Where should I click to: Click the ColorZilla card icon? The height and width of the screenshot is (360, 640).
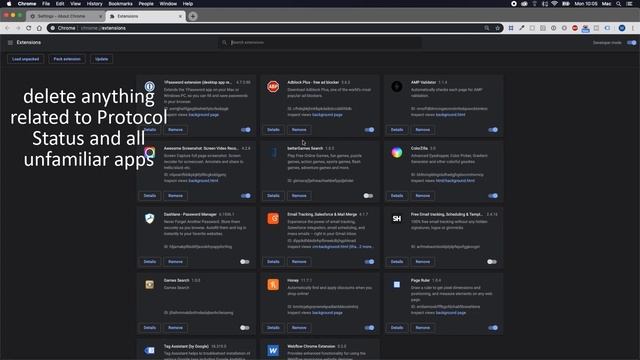pyautogui.click(x=397, y=153)
